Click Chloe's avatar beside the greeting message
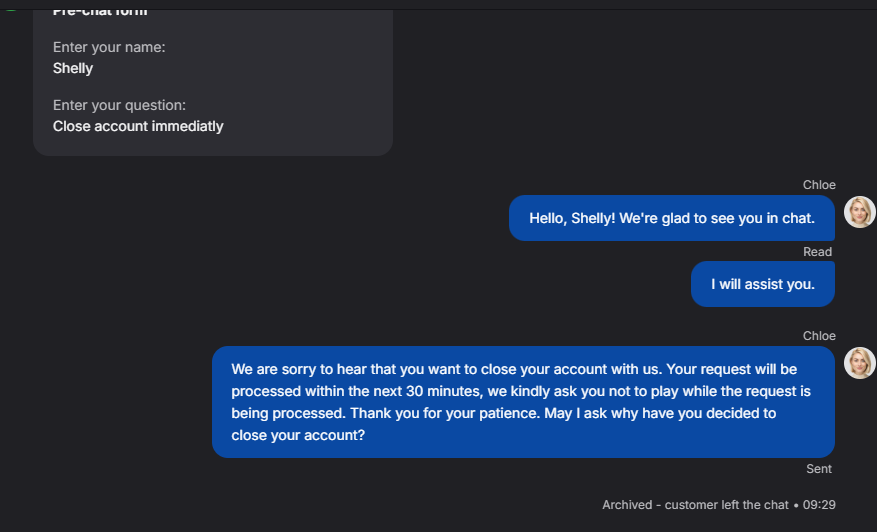Viewport: 877px width, 532px height. 859,212
